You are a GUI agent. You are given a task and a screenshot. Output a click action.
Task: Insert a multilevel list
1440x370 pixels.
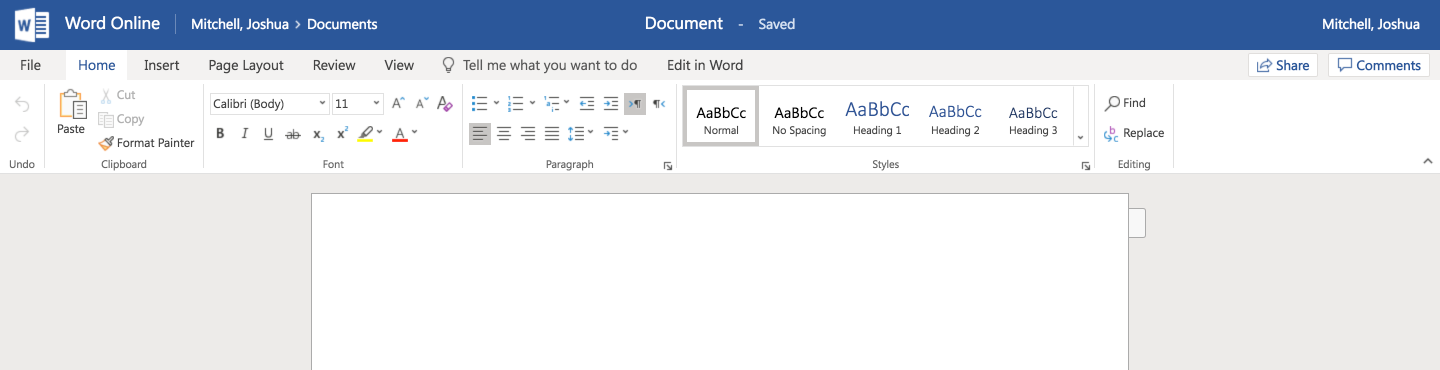tap(551, 103)
